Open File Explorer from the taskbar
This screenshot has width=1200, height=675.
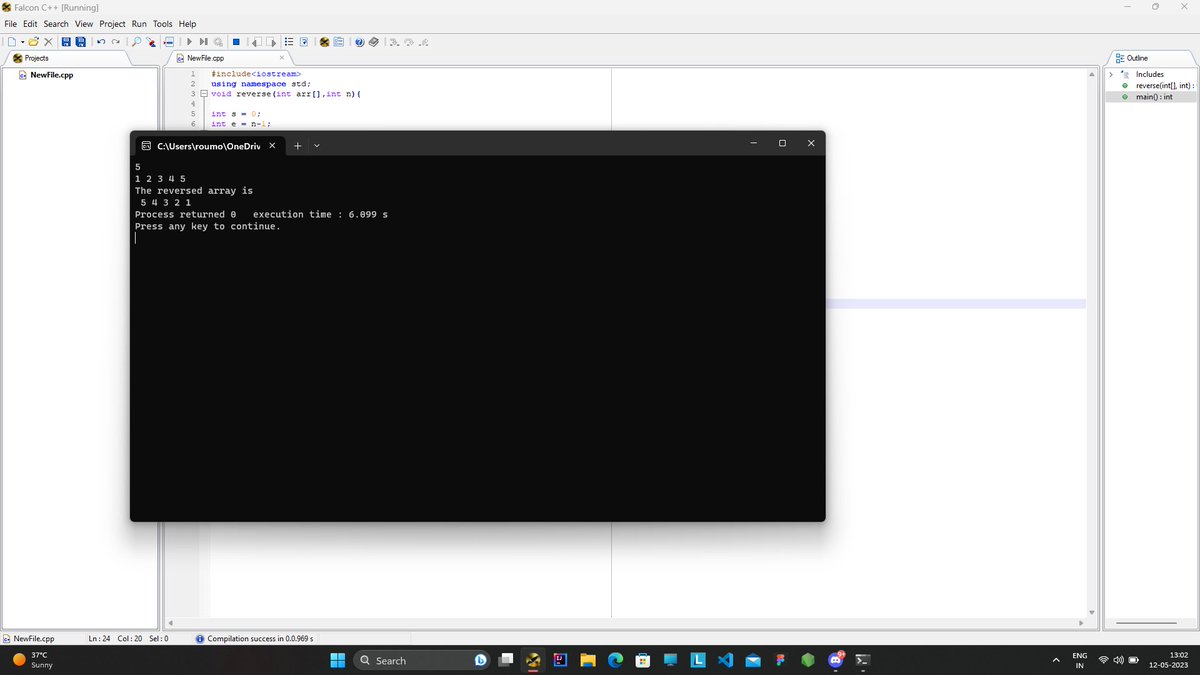[x=588, y=660]
